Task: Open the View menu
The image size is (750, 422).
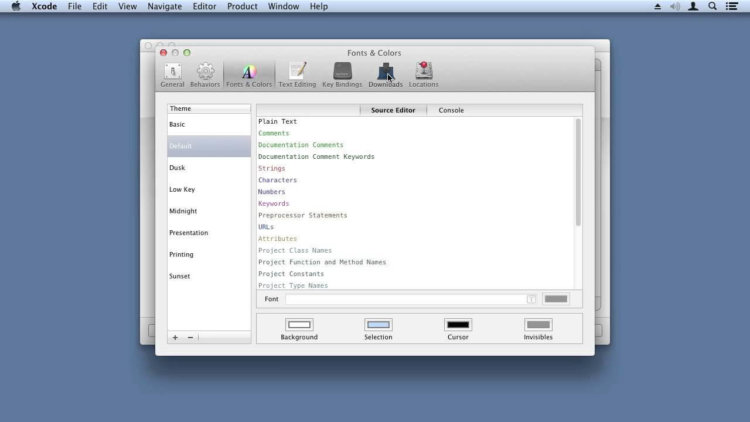Action: pos(127,6)
